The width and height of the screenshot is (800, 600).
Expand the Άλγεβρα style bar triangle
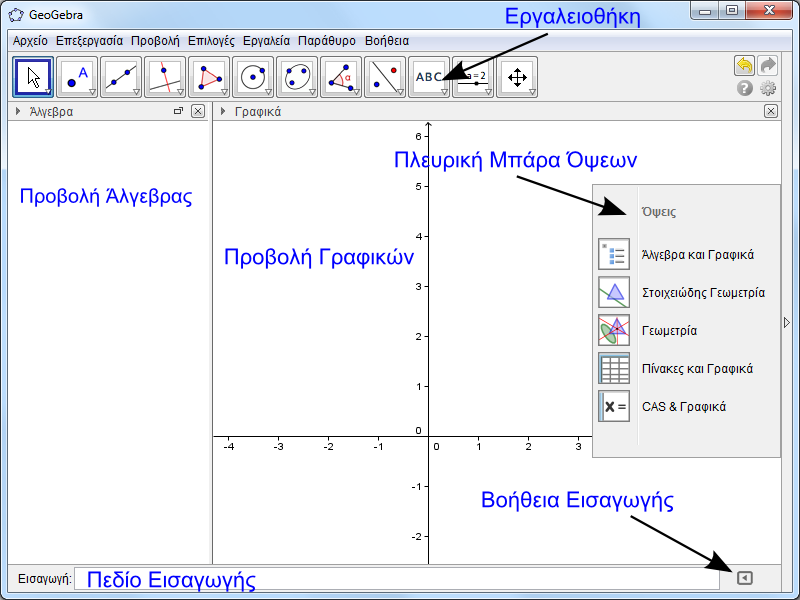(18, 111)
